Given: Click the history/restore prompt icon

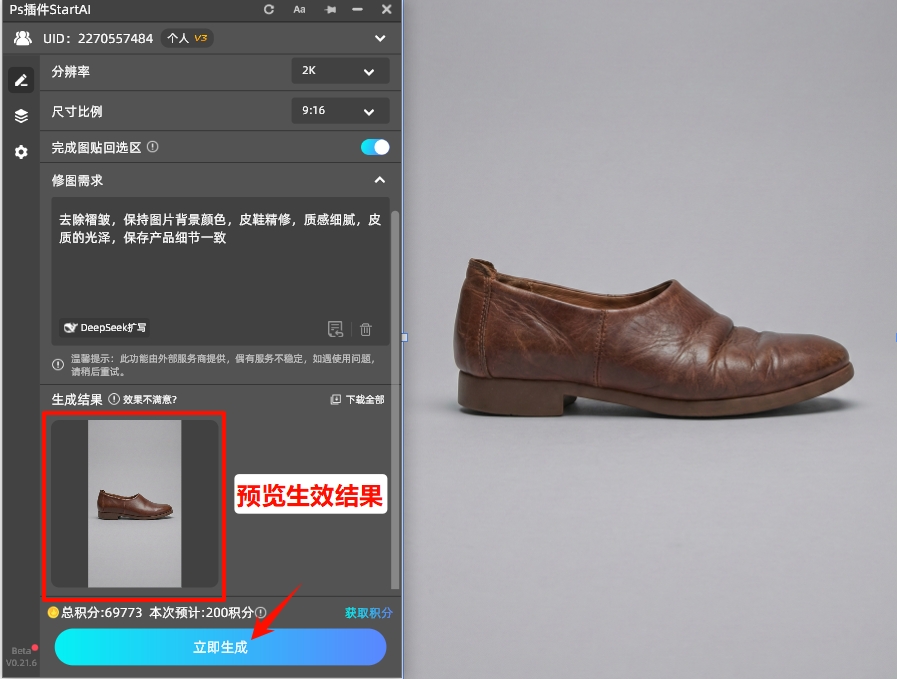Looking at the screenshot, I should 337,328.
